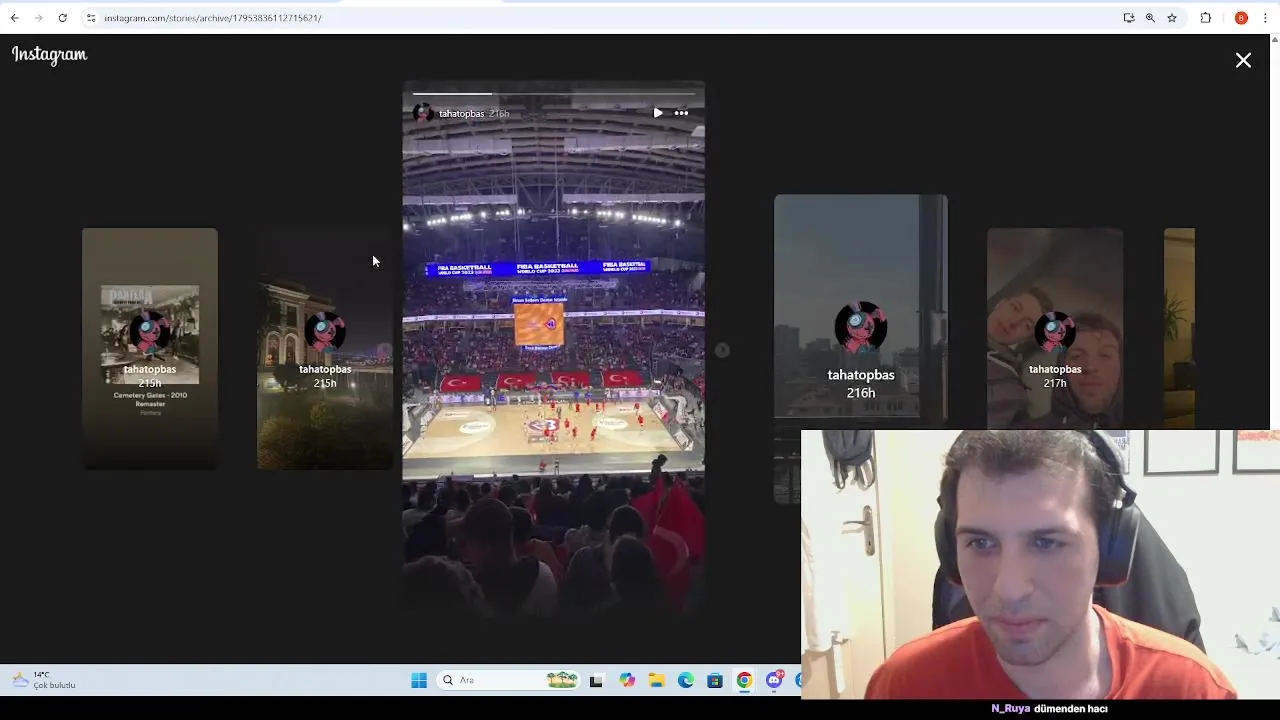
Task: Play the paused basketball story
Action: click(x=657, y=113)
